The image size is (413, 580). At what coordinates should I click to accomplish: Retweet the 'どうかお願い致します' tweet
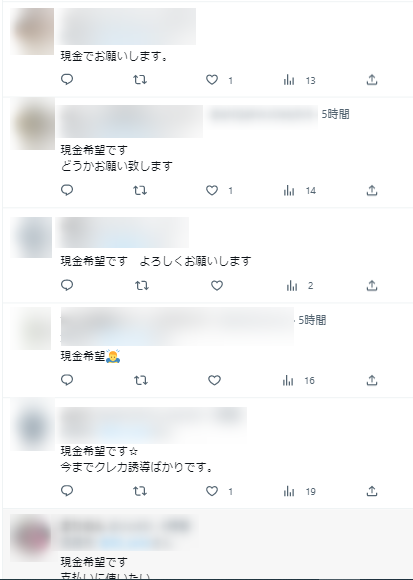coord(140,190)
